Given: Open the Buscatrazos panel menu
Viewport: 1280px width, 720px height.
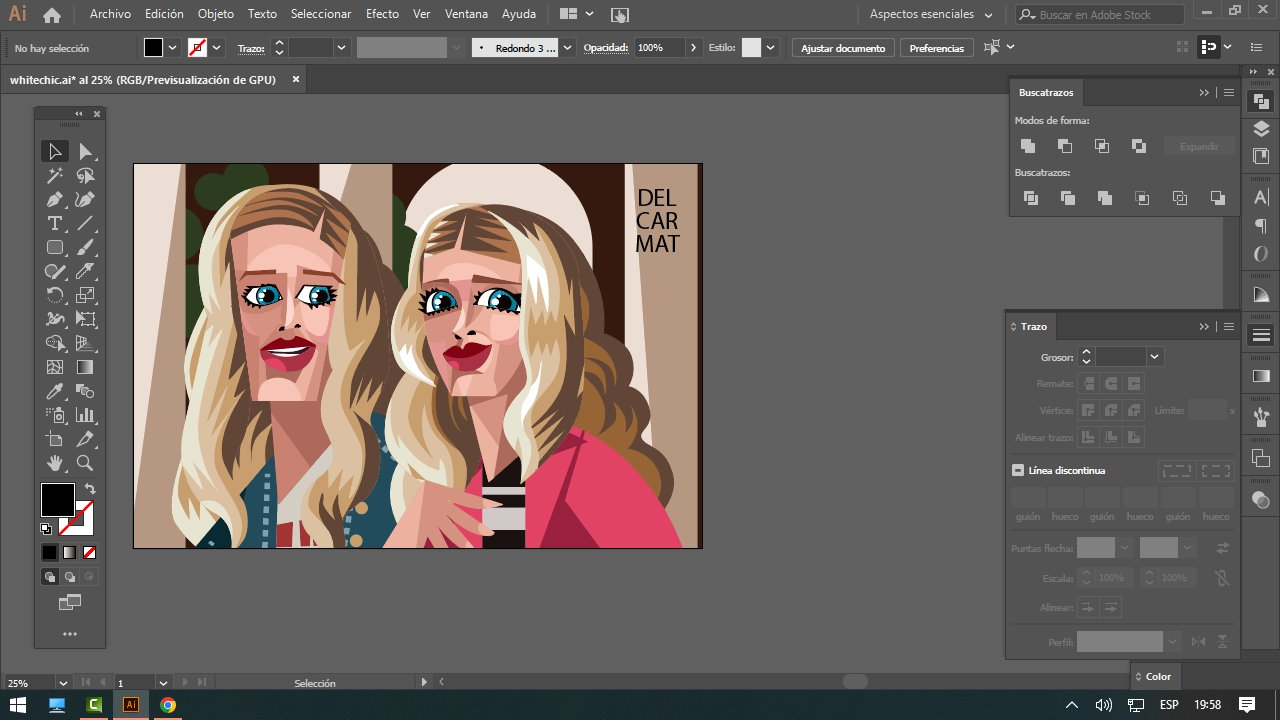Looking at the screenshot, I should coord(1229,92).
